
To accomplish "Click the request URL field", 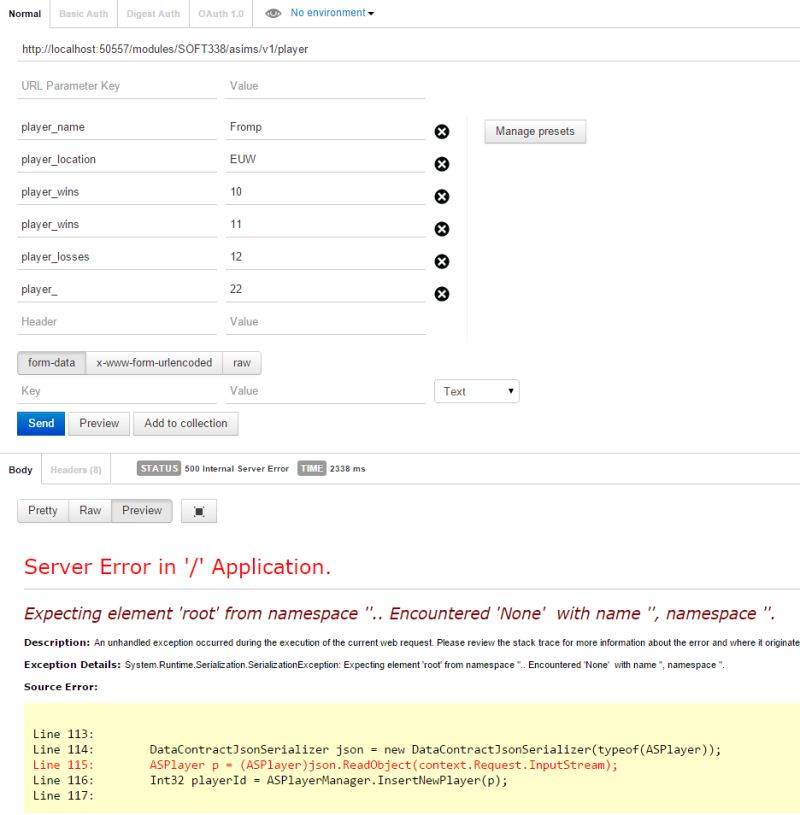I will (x=200, y=48).
